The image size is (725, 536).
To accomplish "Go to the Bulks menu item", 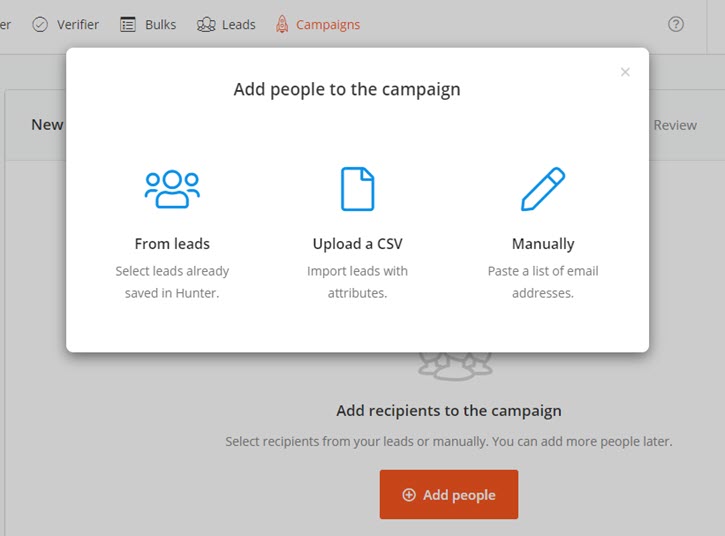I will 160,25.
